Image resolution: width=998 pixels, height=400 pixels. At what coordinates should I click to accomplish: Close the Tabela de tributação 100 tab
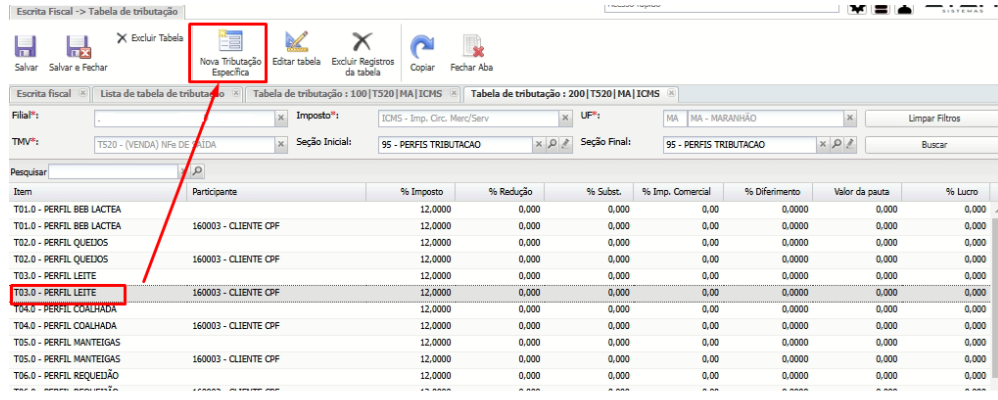(x=454, y=93)
